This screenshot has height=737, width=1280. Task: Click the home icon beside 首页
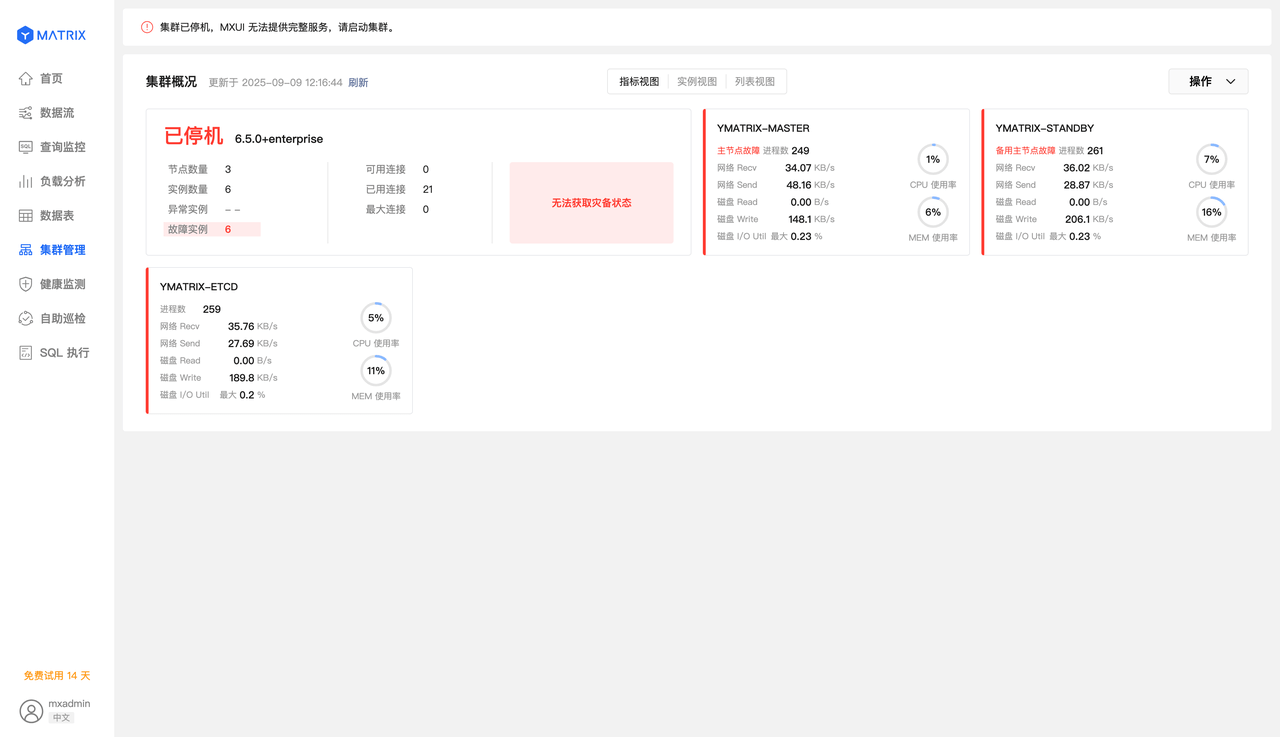(x=26, y=78)
